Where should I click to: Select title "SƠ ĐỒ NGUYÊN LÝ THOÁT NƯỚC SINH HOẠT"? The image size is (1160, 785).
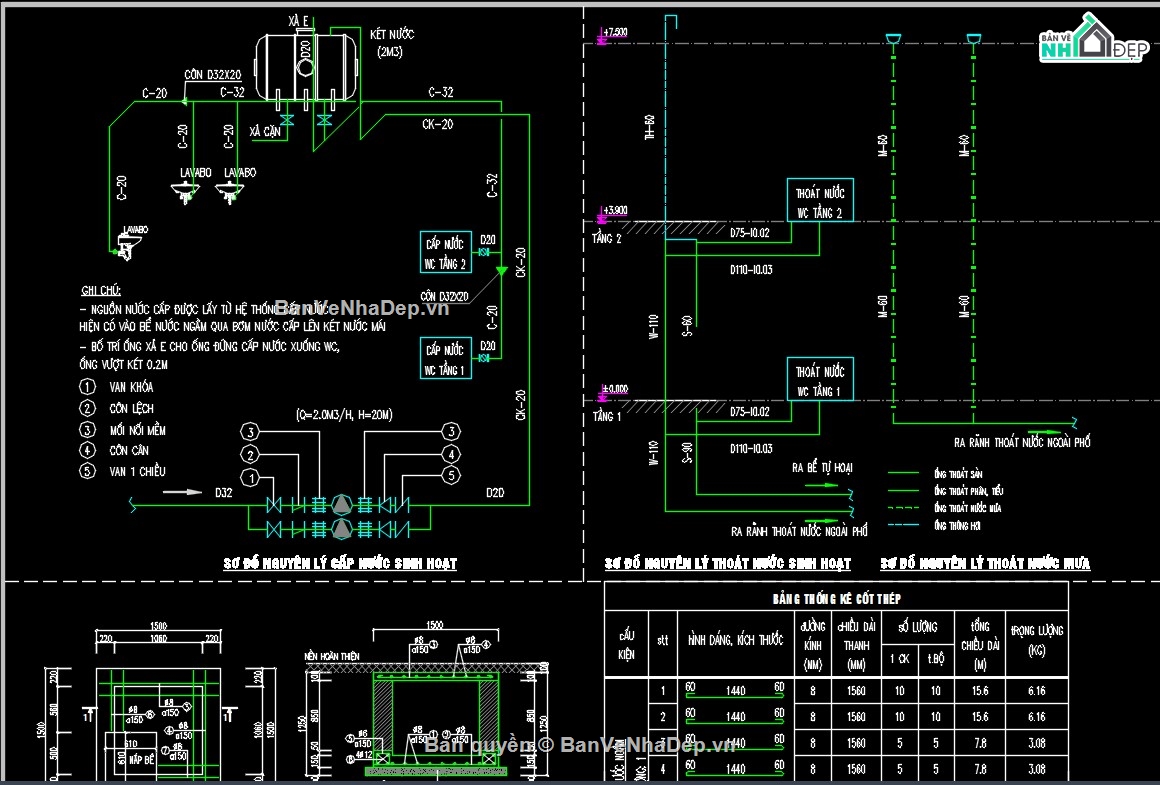click(x=727, y=564)
